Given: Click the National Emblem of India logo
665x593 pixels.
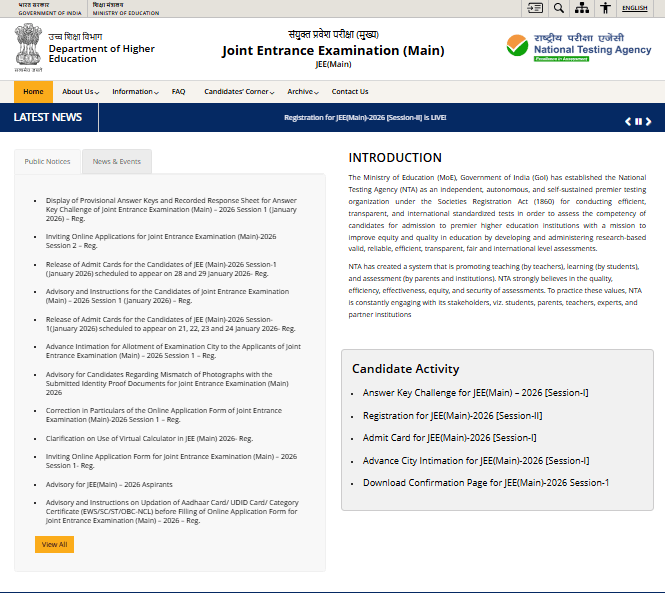Looking at the screenshot, I should (28, 48).
